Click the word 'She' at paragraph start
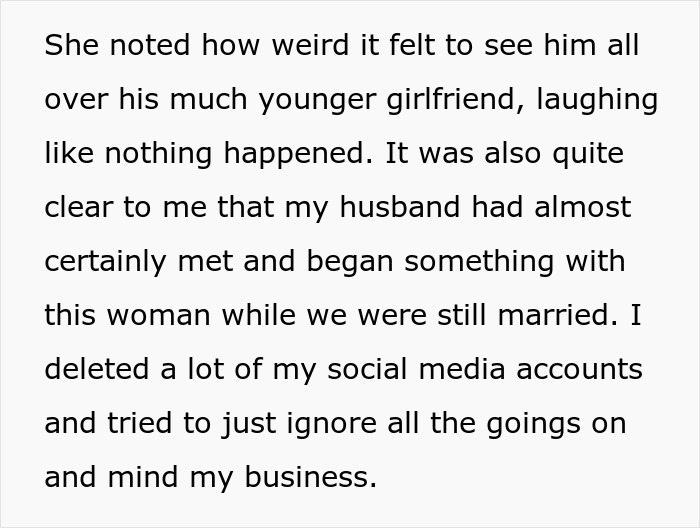The image size is (700, 528). coord(69,46)
